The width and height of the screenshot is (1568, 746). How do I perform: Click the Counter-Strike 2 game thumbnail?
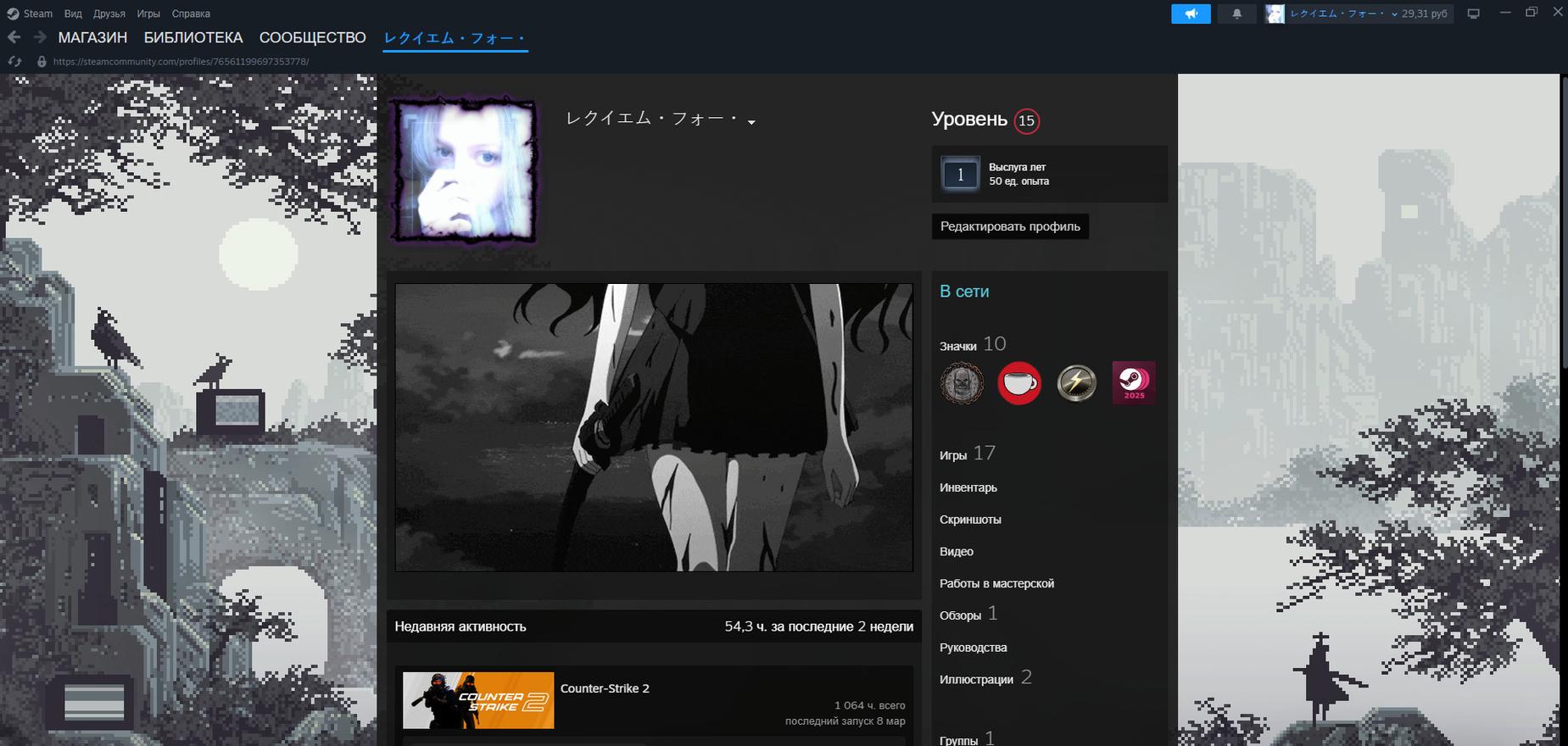click(478, 700)
